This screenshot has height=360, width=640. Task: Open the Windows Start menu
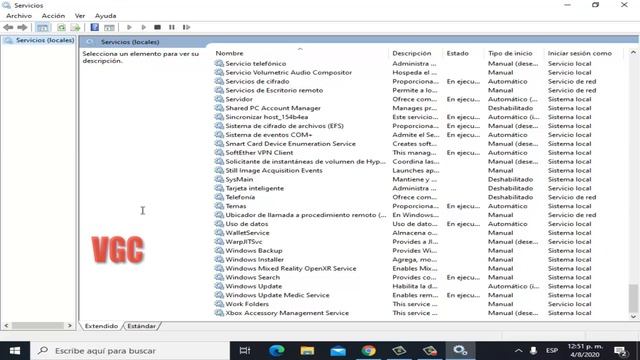pyautogui.click(x=15, y=351)
